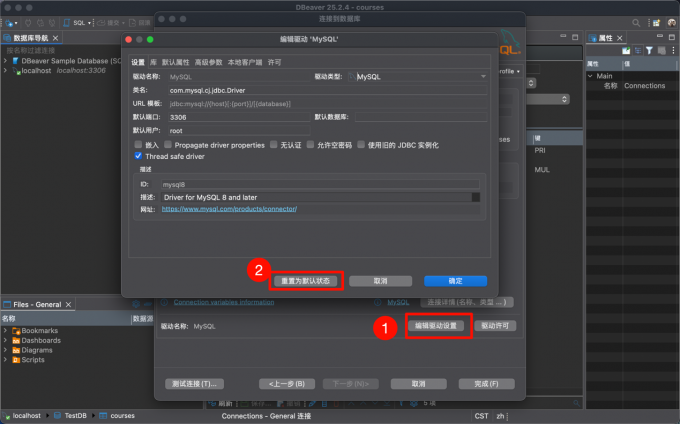The image size is (680, 424).
Task: Close the 属性 tab with its X
Action: coord(620,38)
